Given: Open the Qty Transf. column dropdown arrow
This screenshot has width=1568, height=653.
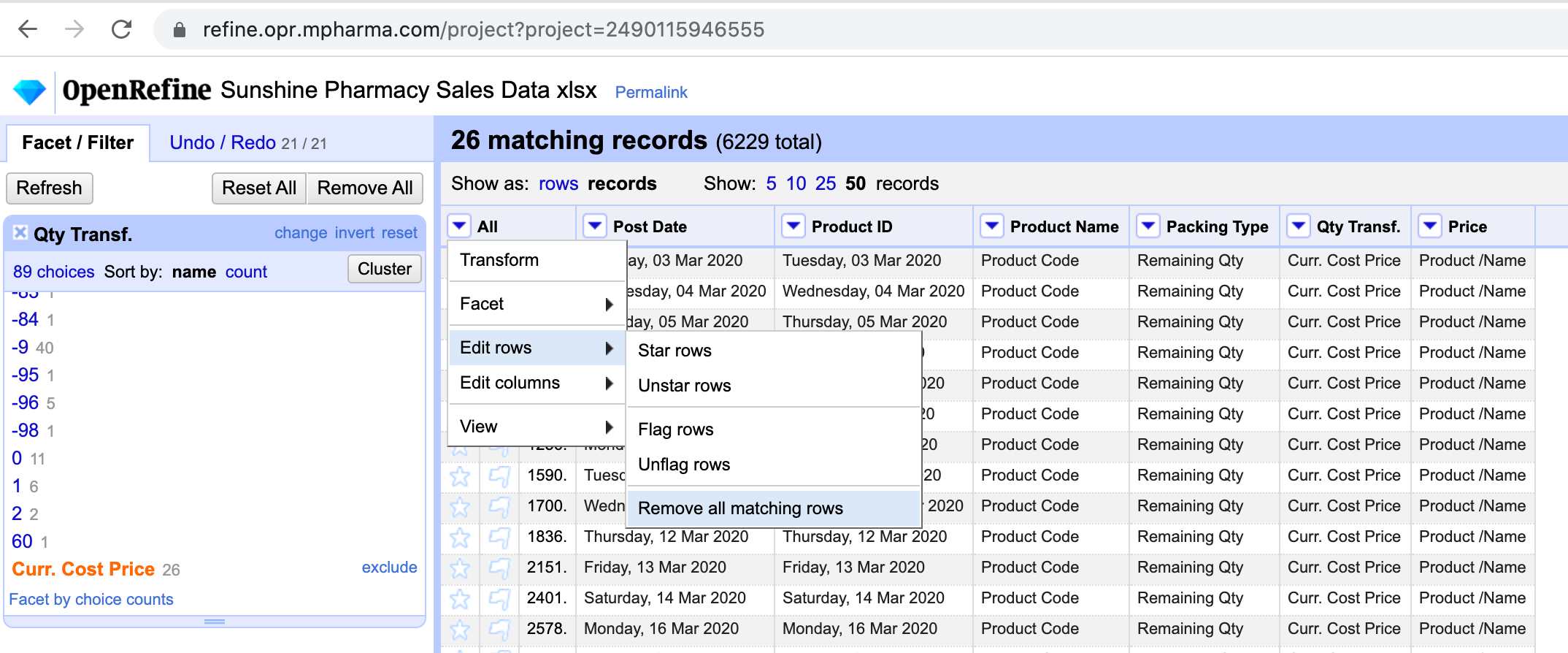Looking at the screenshot, I should point(1299,226).
